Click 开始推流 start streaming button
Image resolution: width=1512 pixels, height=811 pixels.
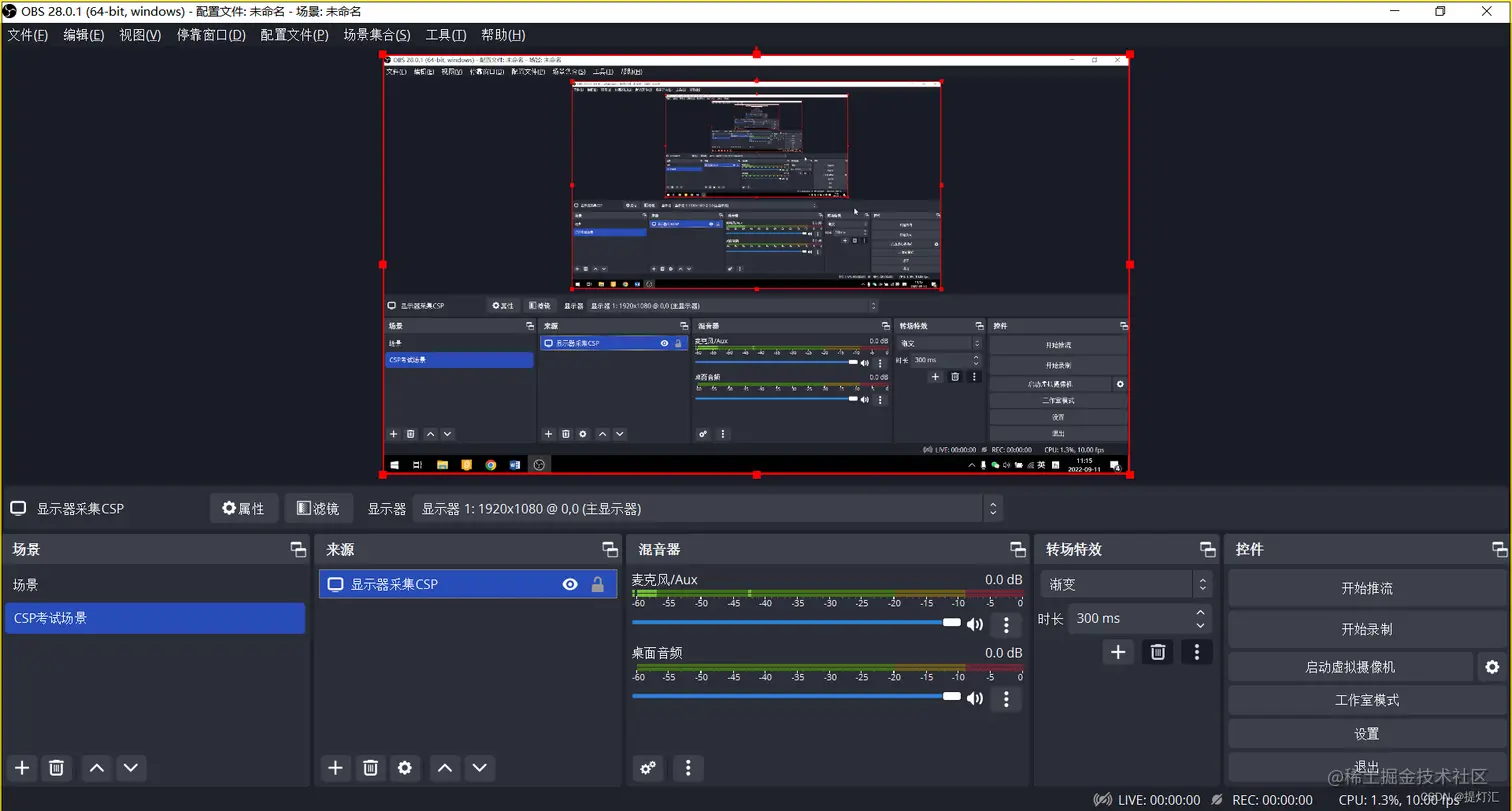(1366, 589)
